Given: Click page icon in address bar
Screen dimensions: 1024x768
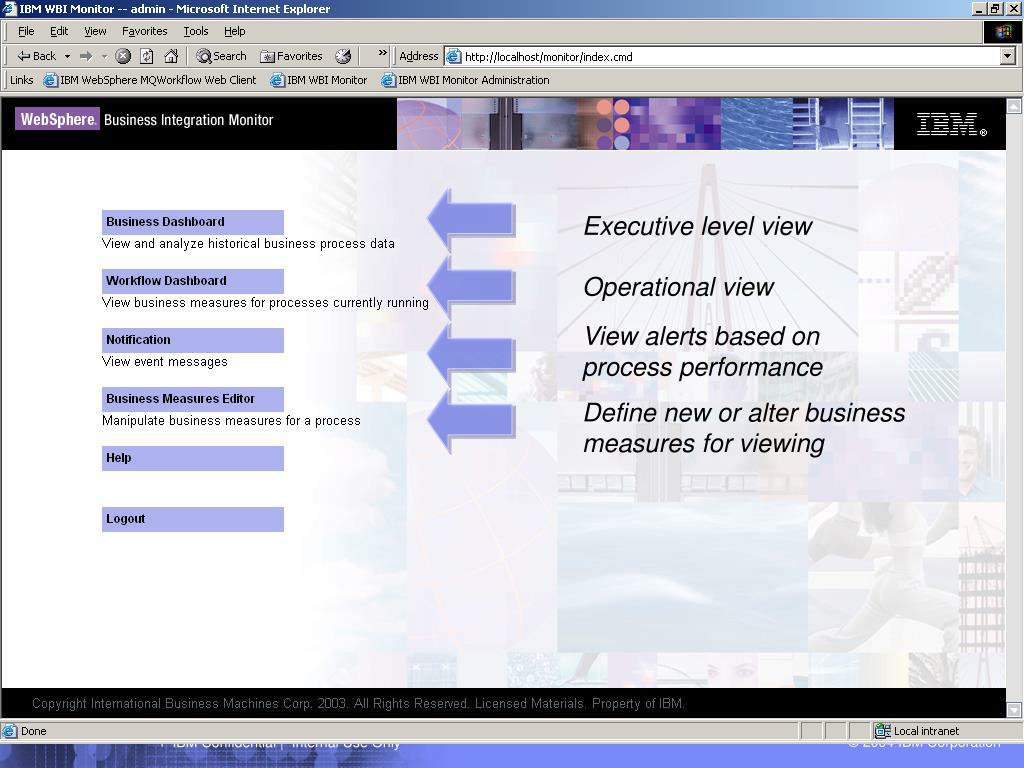Looking at the screenshot, I should coord(453,57).
